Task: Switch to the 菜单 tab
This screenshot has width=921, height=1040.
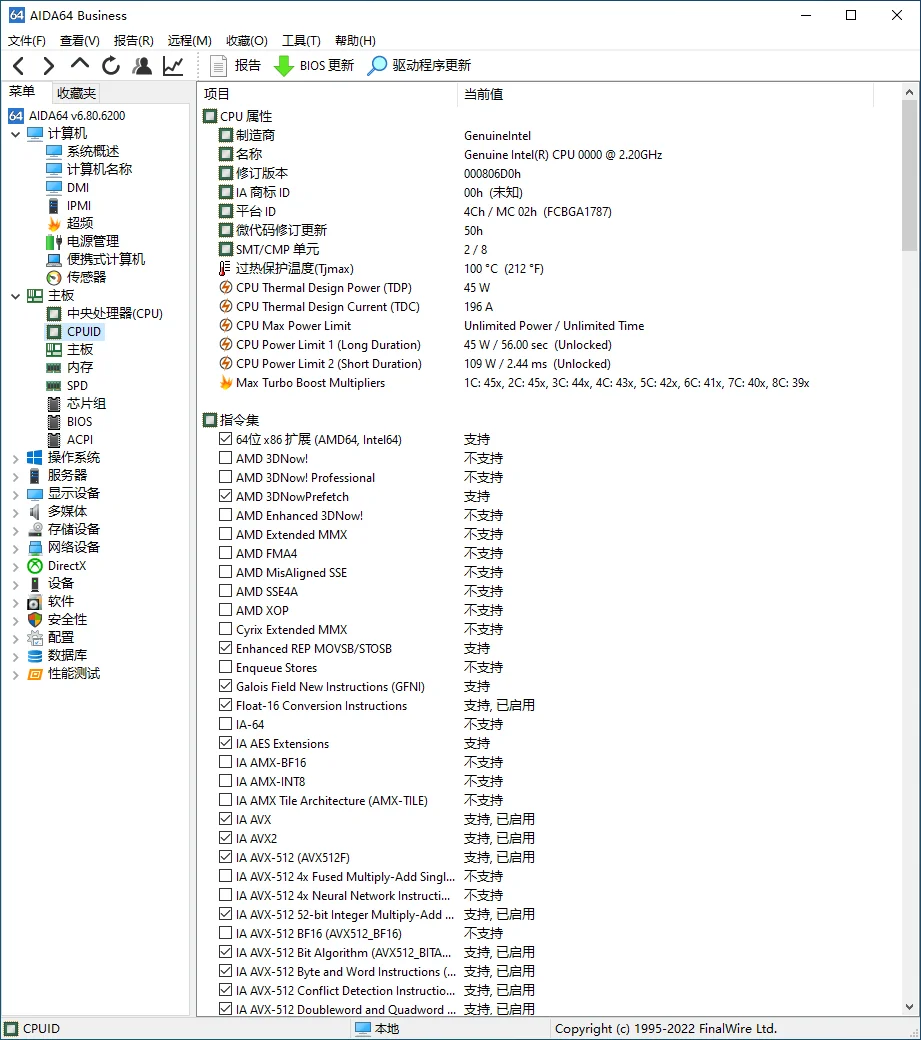Action: pyautogui.click(x=22, y=92)
